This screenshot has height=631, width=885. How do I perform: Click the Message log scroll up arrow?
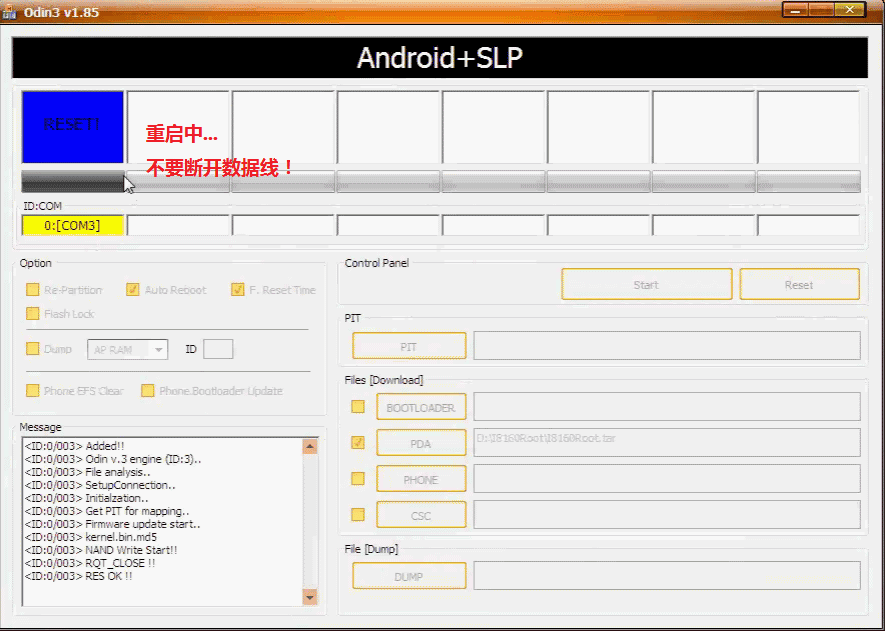coord(310,446)
